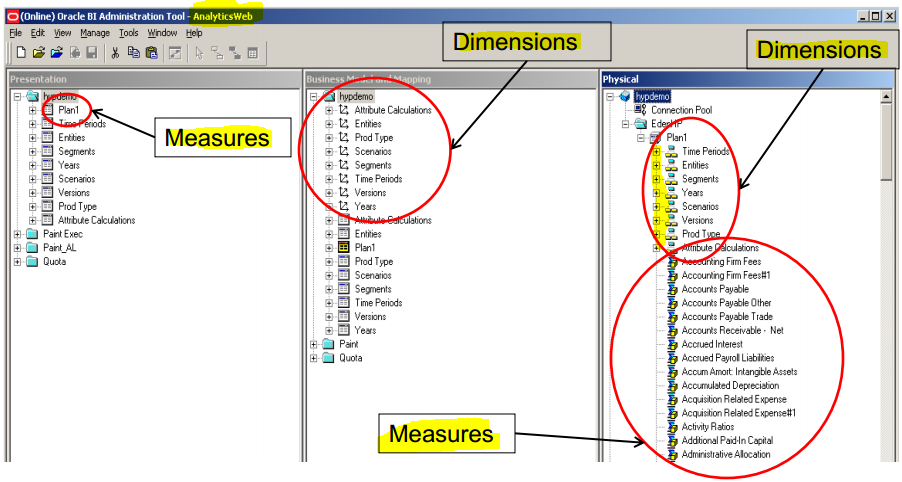Collapse hypdemo in the Presentation pane
Screen dimensions: 902x482
click(x=17, y=97)
